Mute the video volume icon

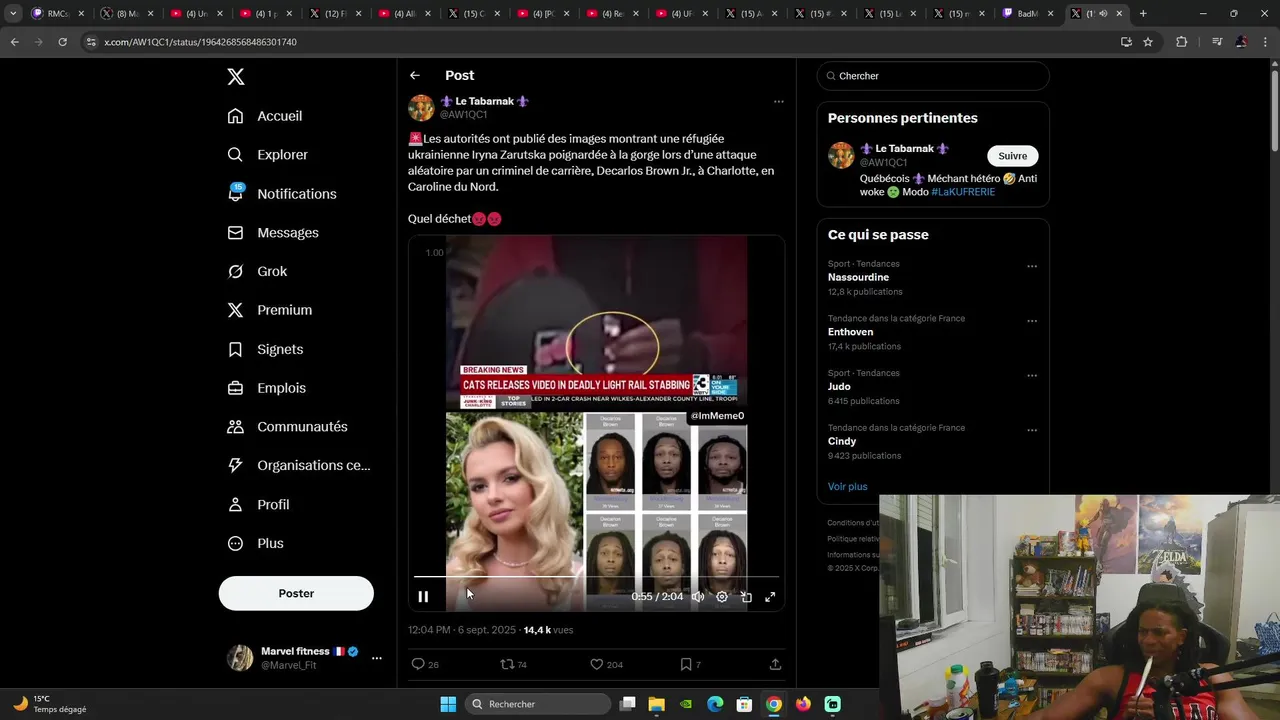tap(698, 597)
